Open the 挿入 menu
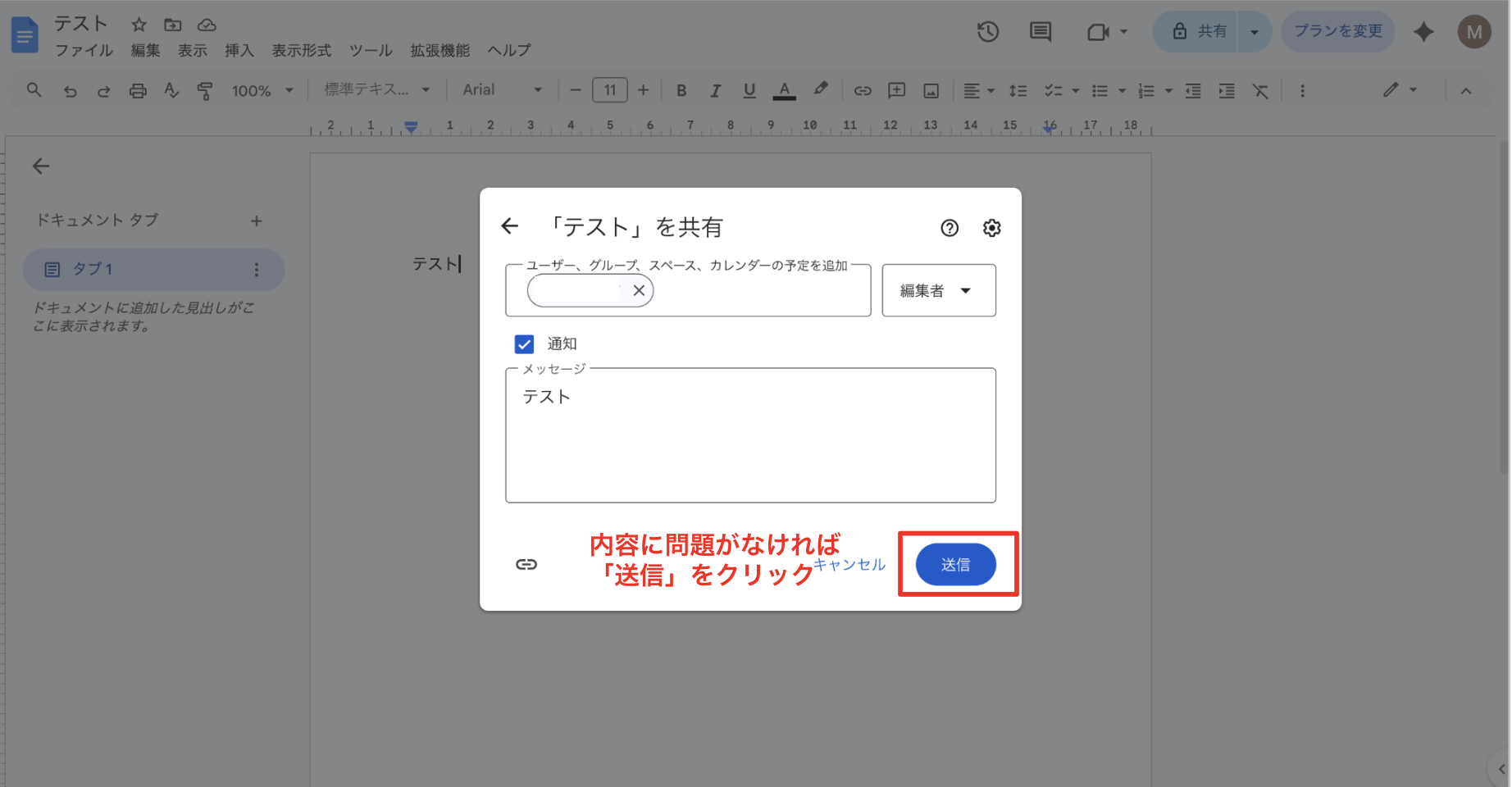Viewport: 1512px width, 787px height. click(239, 51)
